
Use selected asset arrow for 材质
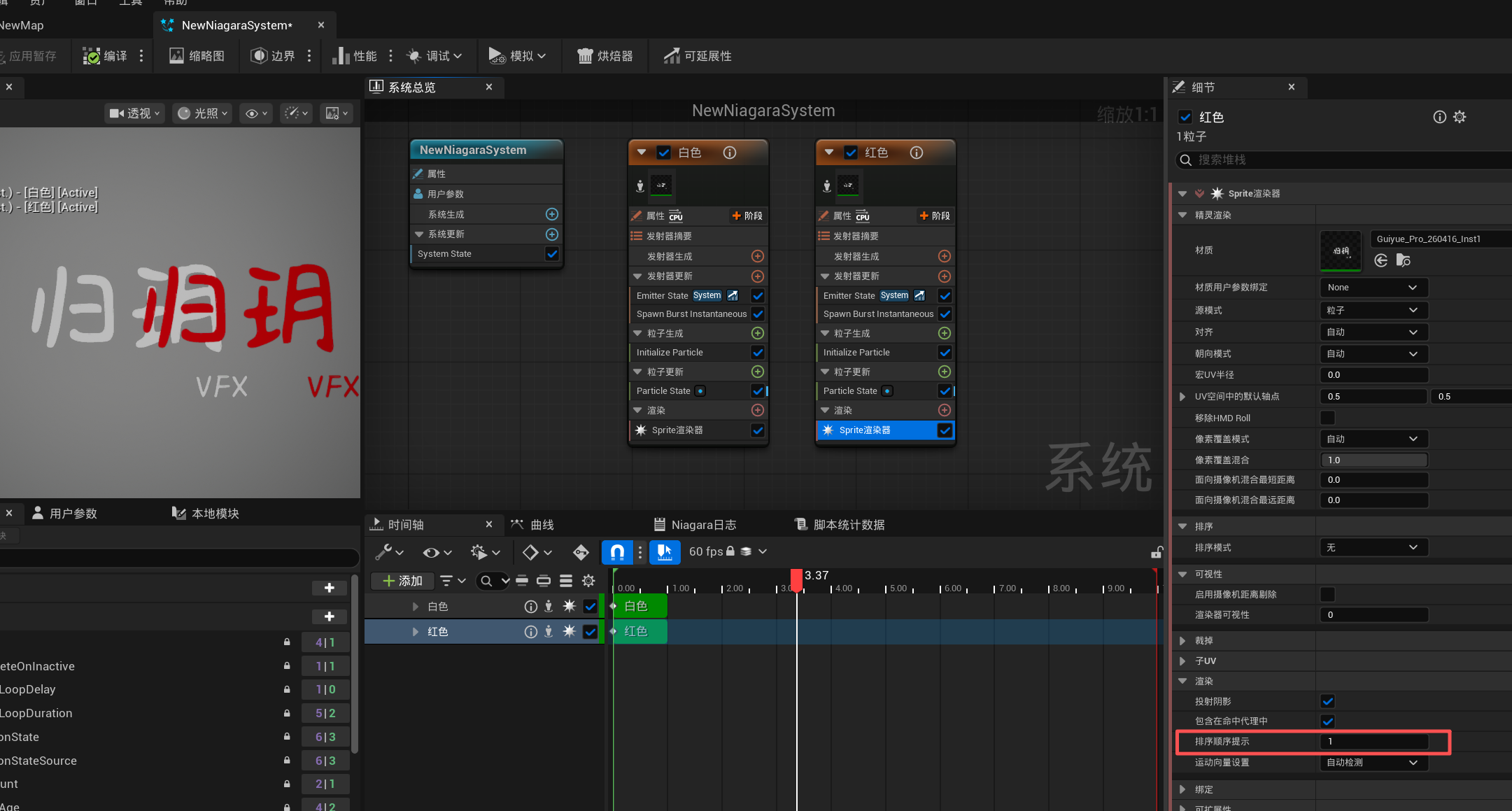click(1381, 260)
